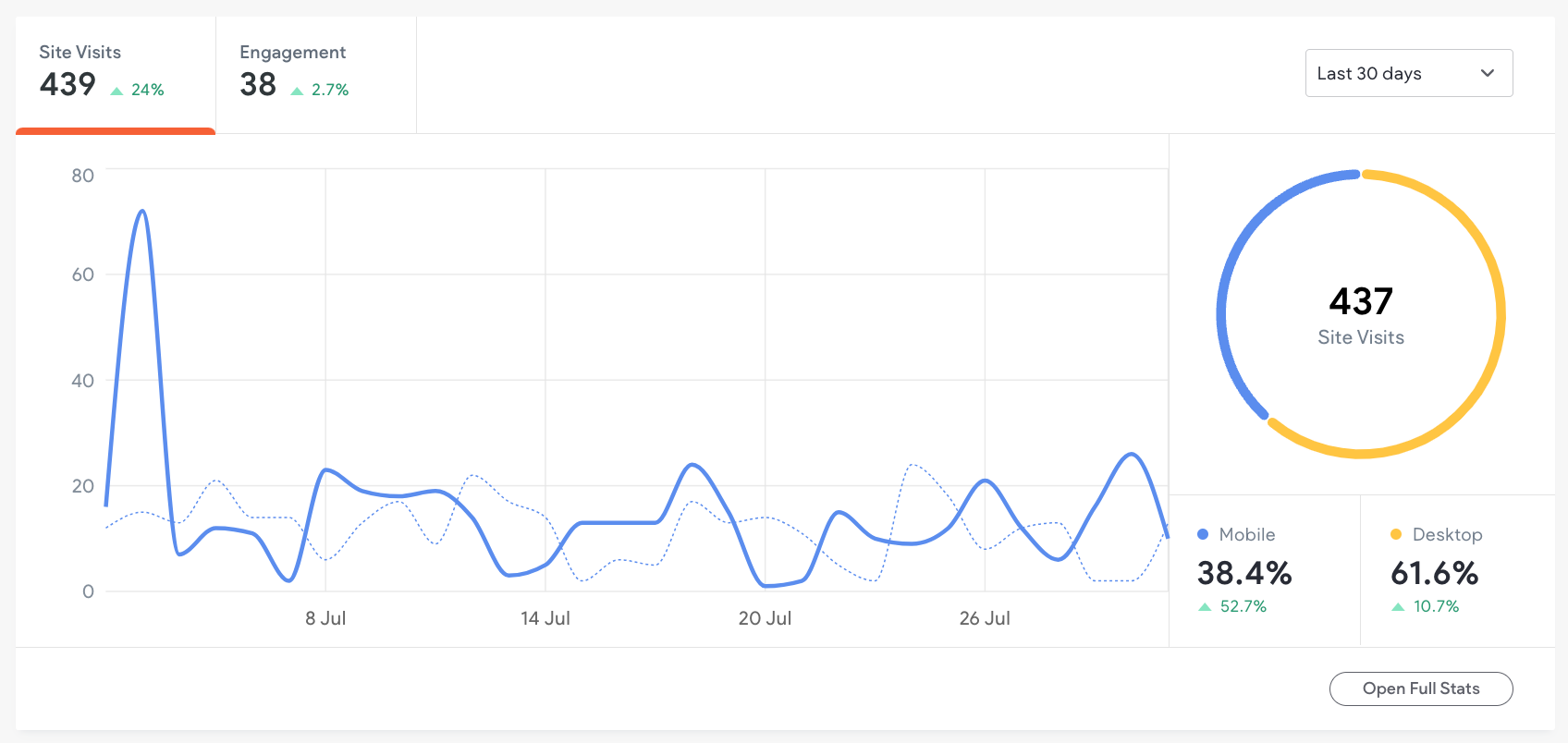Switch to the Engagement tab
The image size is (1568, 743).
315,72
